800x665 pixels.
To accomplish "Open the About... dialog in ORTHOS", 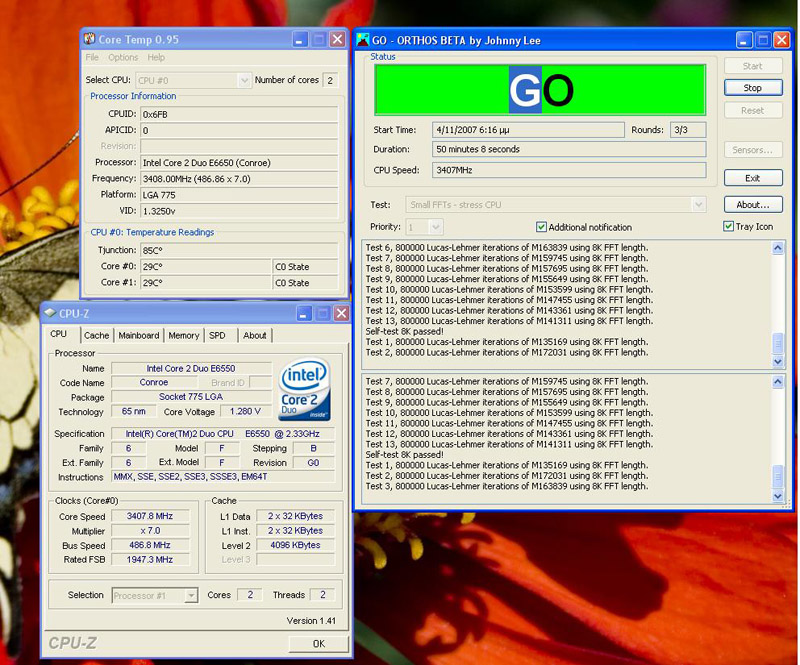I will coord(753,205).
